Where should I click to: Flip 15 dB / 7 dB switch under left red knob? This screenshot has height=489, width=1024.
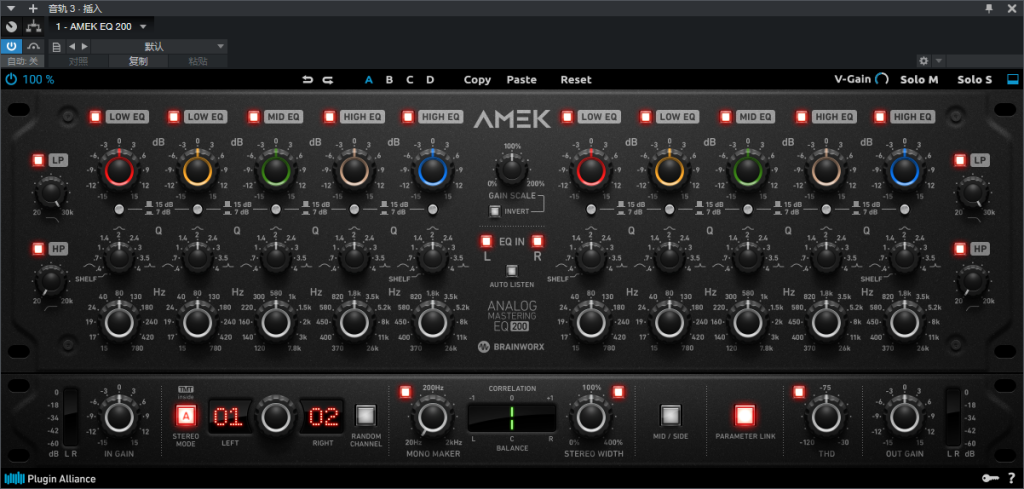pos(119,209)
